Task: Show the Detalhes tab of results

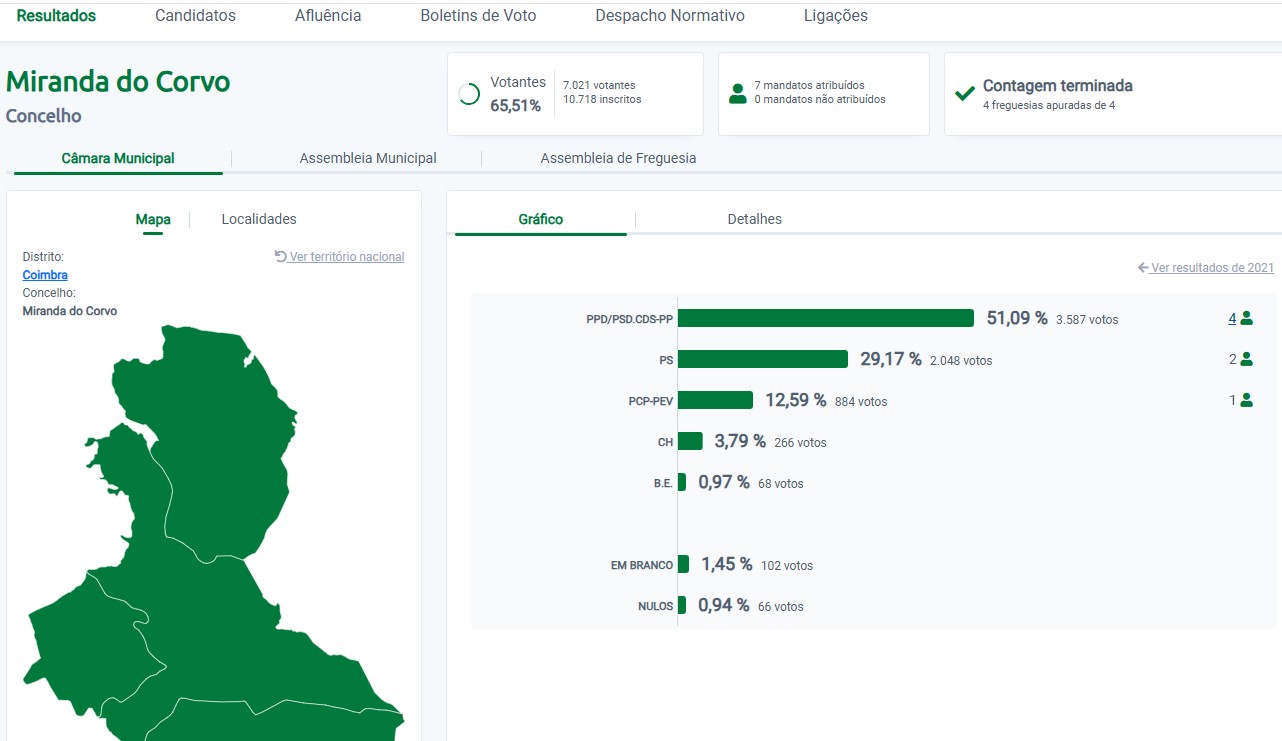Action: [754, 219]
